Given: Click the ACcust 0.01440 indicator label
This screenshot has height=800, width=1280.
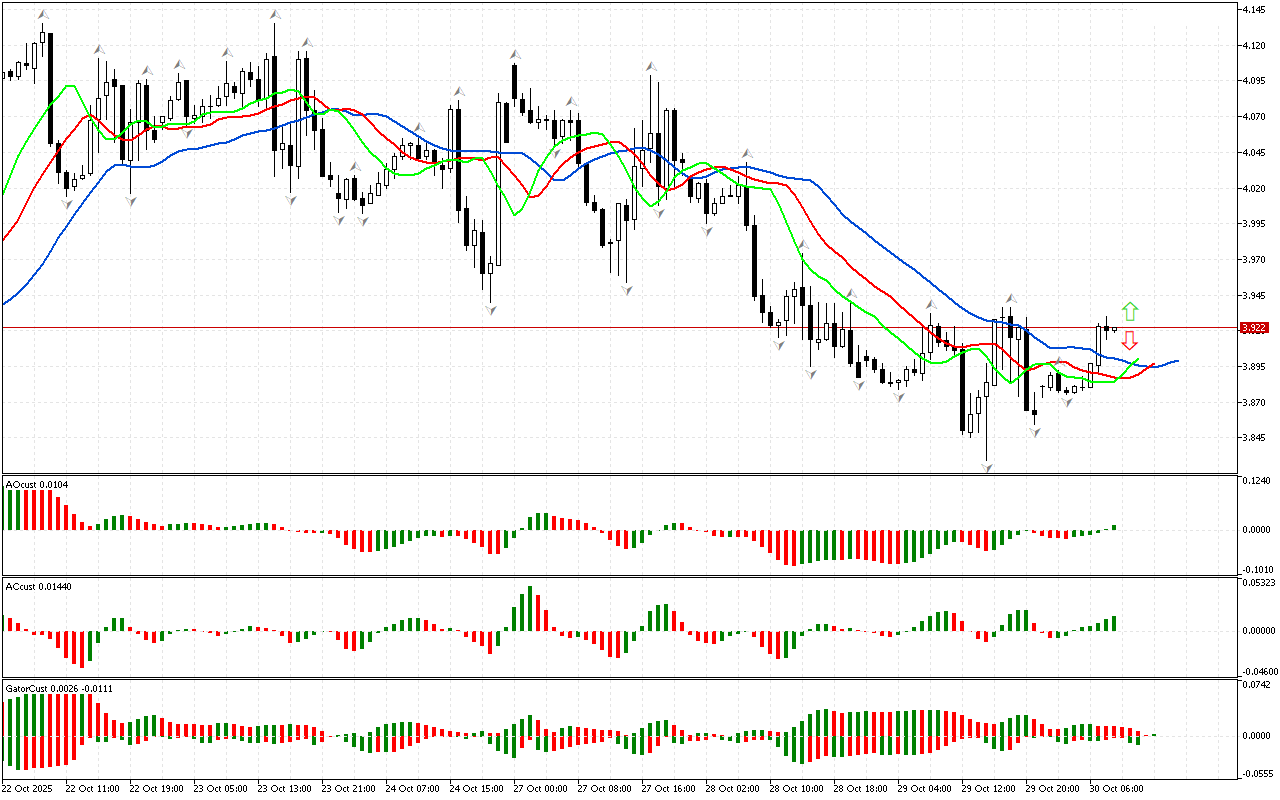Looking at the screenshot, I should tap(39, 586).
